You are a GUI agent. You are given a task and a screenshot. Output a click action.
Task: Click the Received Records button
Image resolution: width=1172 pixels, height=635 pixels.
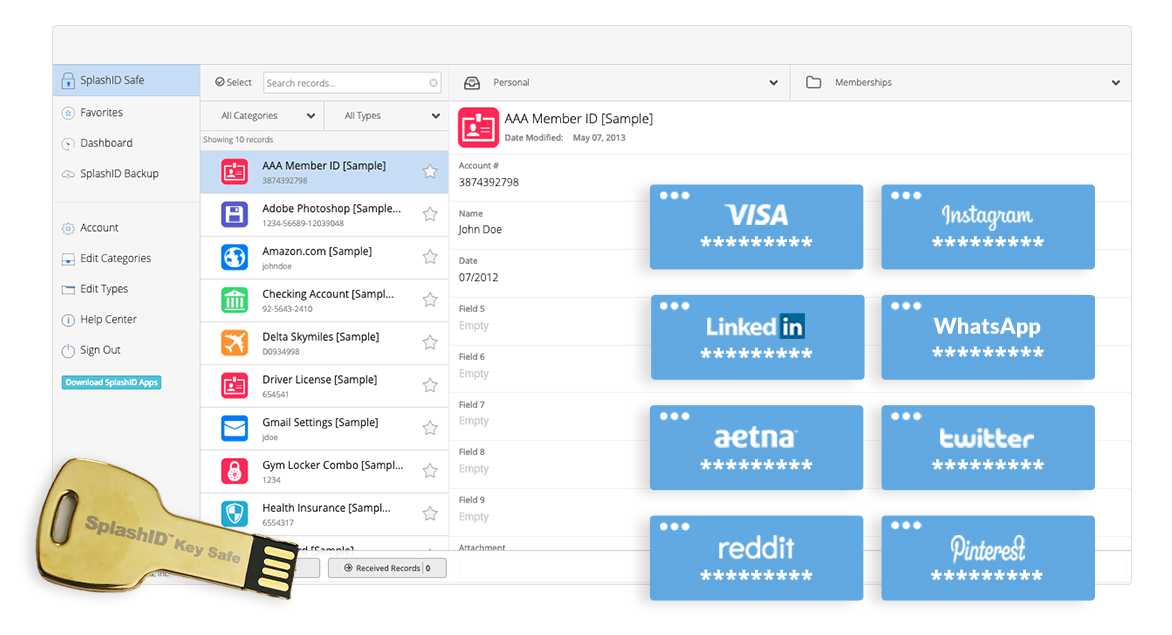pos(387,569)
